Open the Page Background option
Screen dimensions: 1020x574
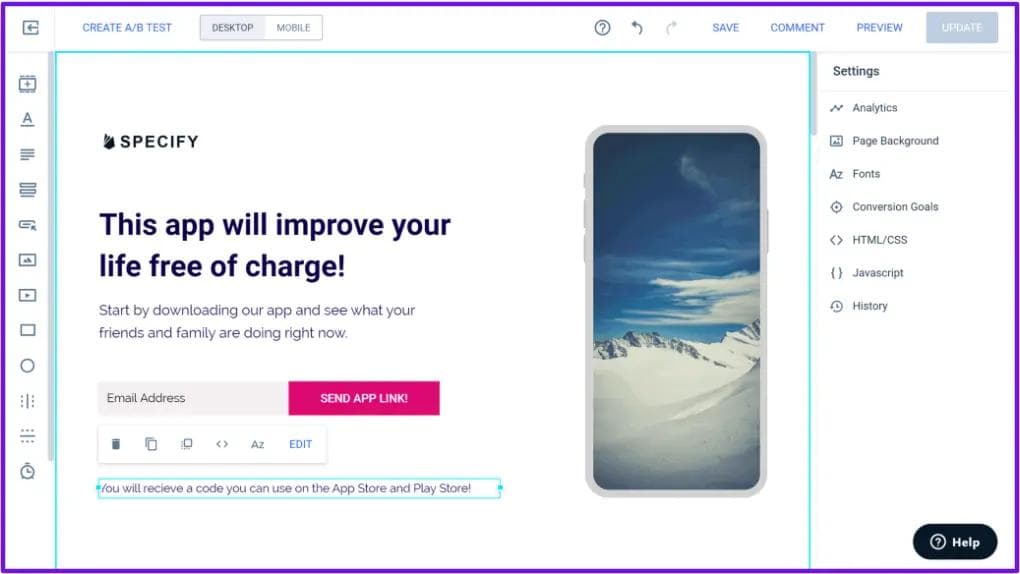click(x=894, y=141)
